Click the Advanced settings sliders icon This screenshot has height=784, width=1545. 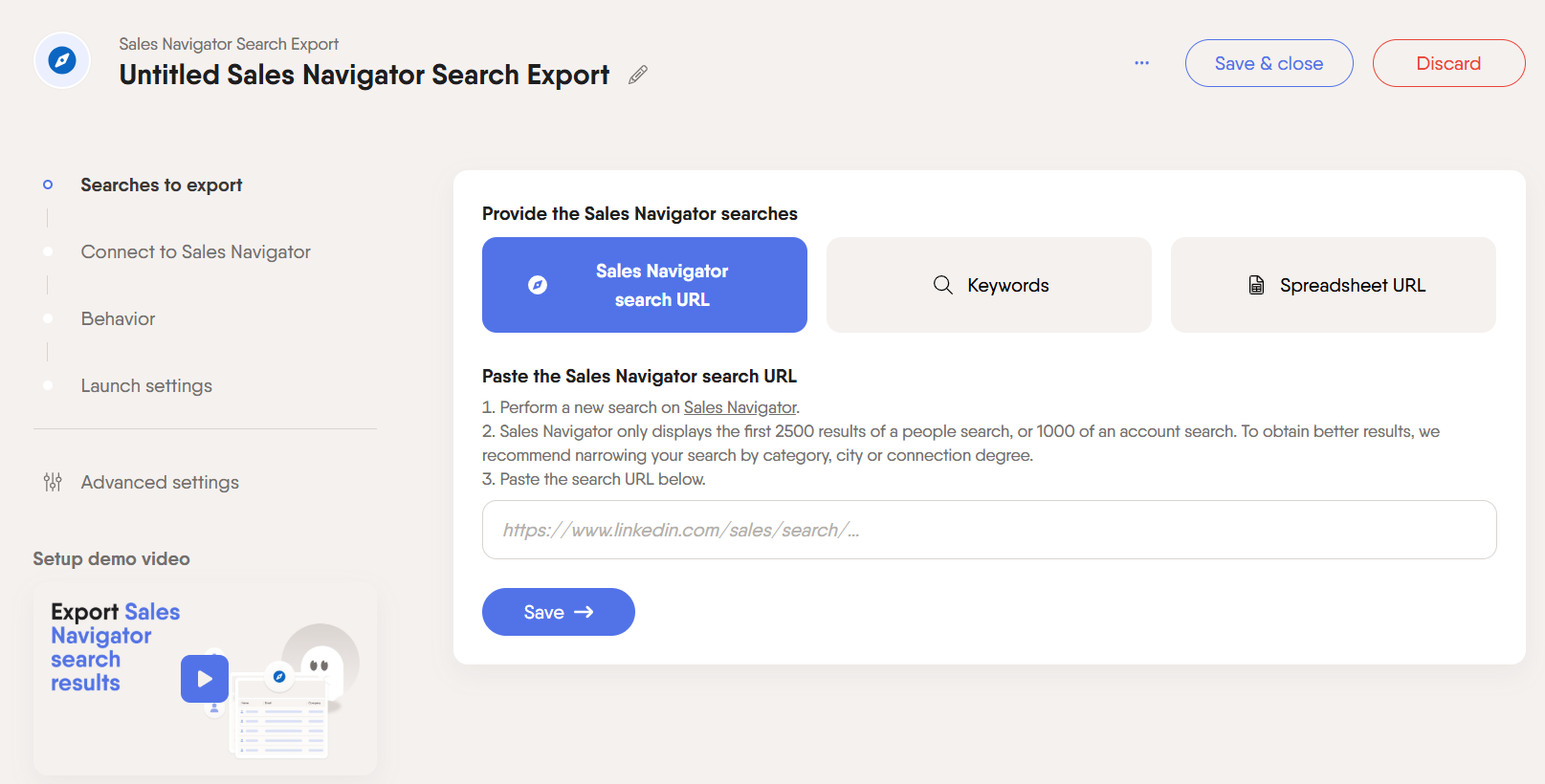(53, 482)
